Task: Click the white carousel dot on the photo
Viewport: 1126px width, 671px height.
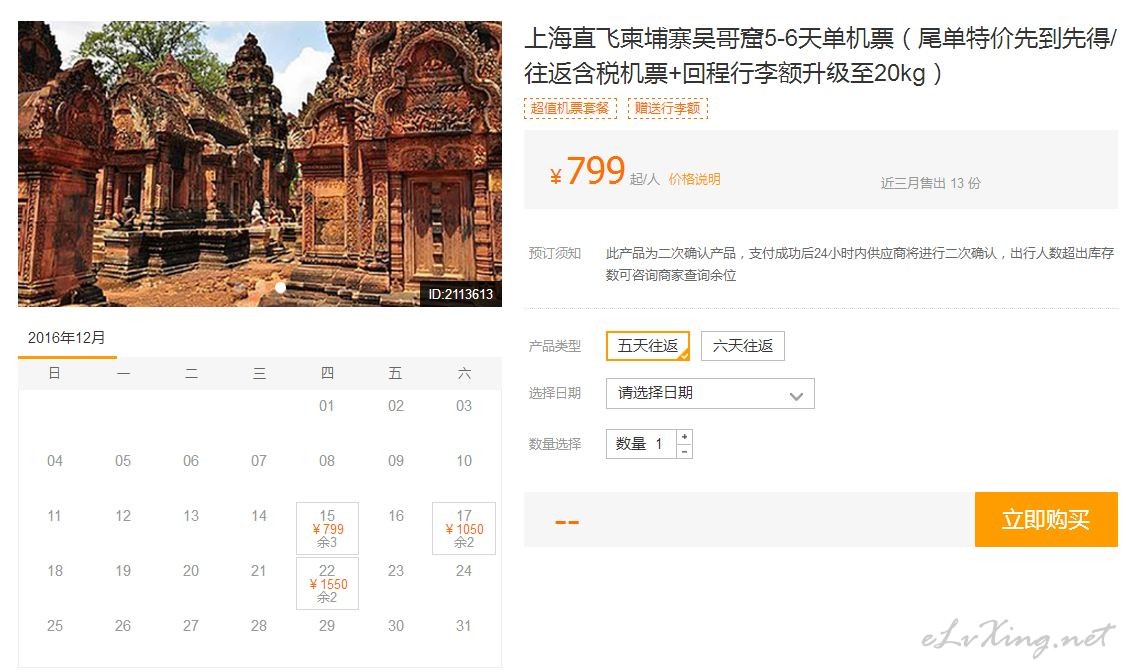Action: click(x=280, y=287)
